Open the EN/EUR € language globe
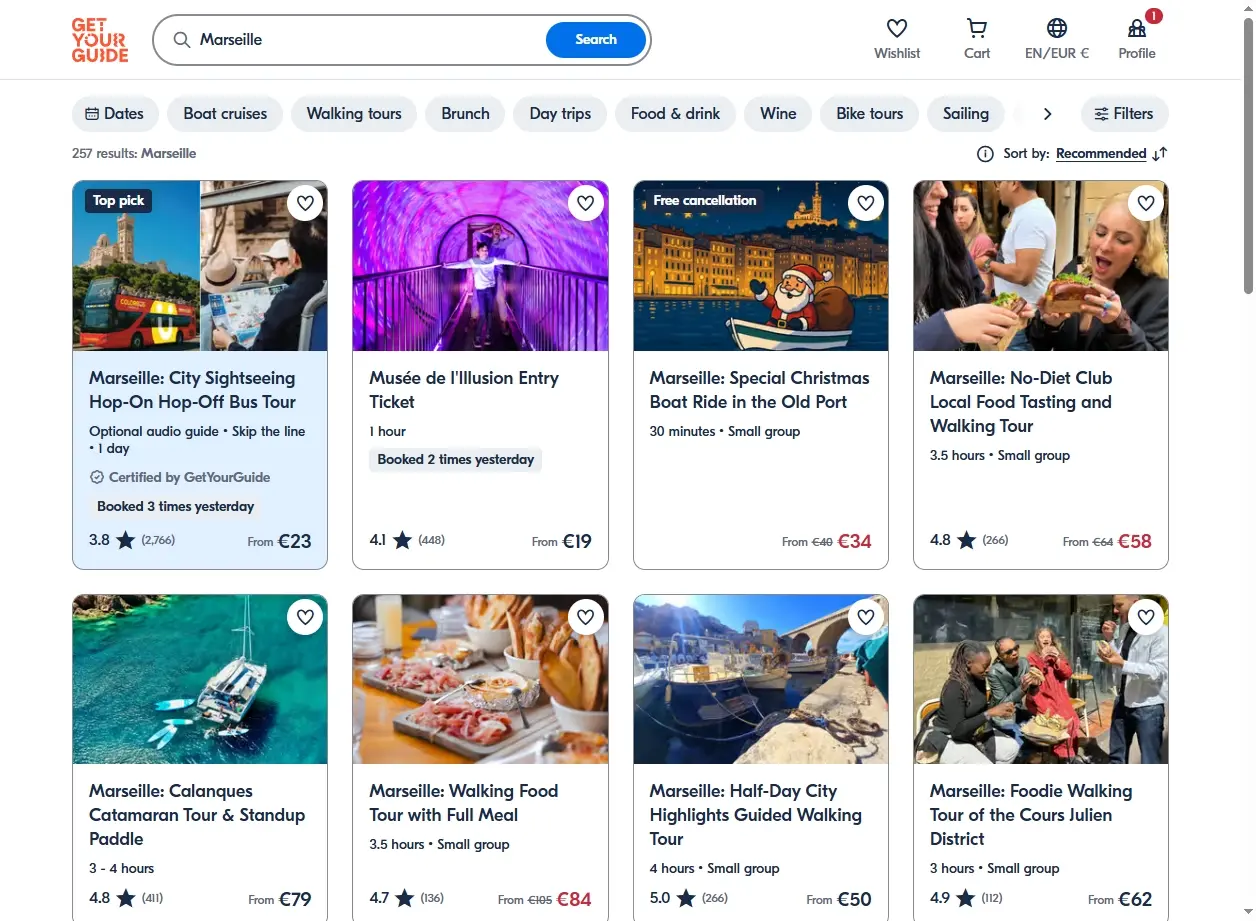This screenshot has width=1256, height=921. pos(1057,28)
